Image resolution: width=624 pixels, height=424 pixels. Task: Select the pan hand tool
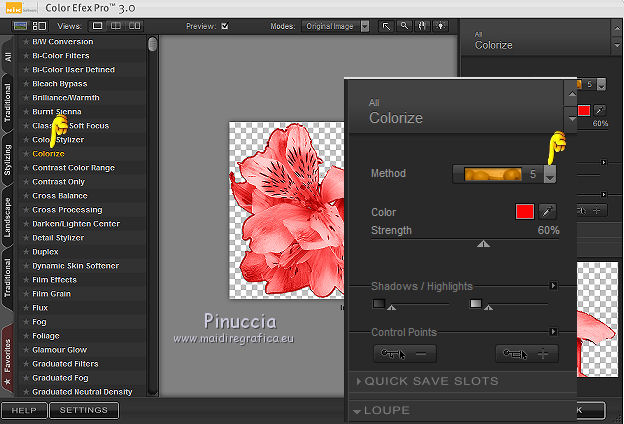coord(422,26)
